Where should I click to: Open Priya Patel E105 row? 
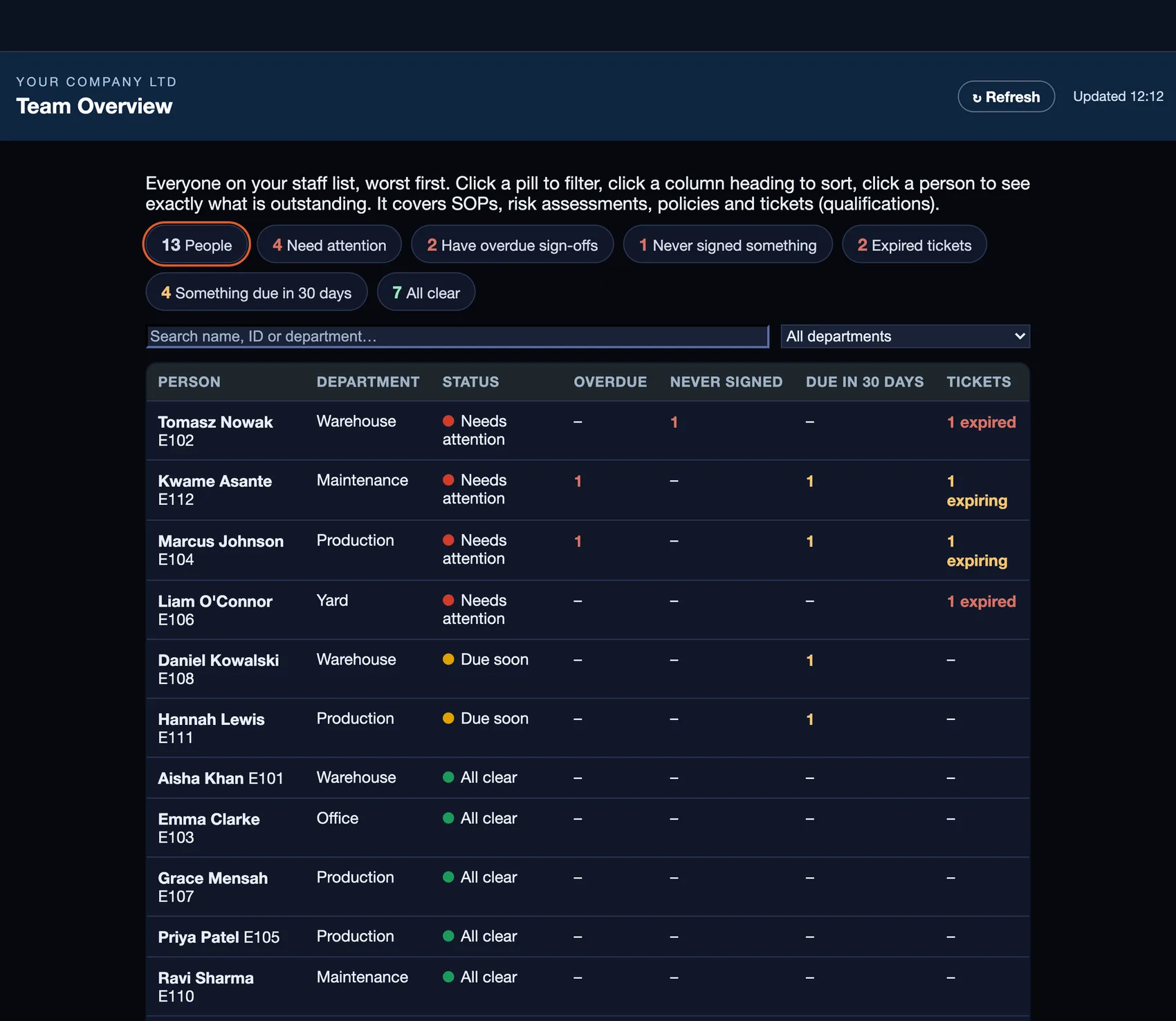(587, 937)
